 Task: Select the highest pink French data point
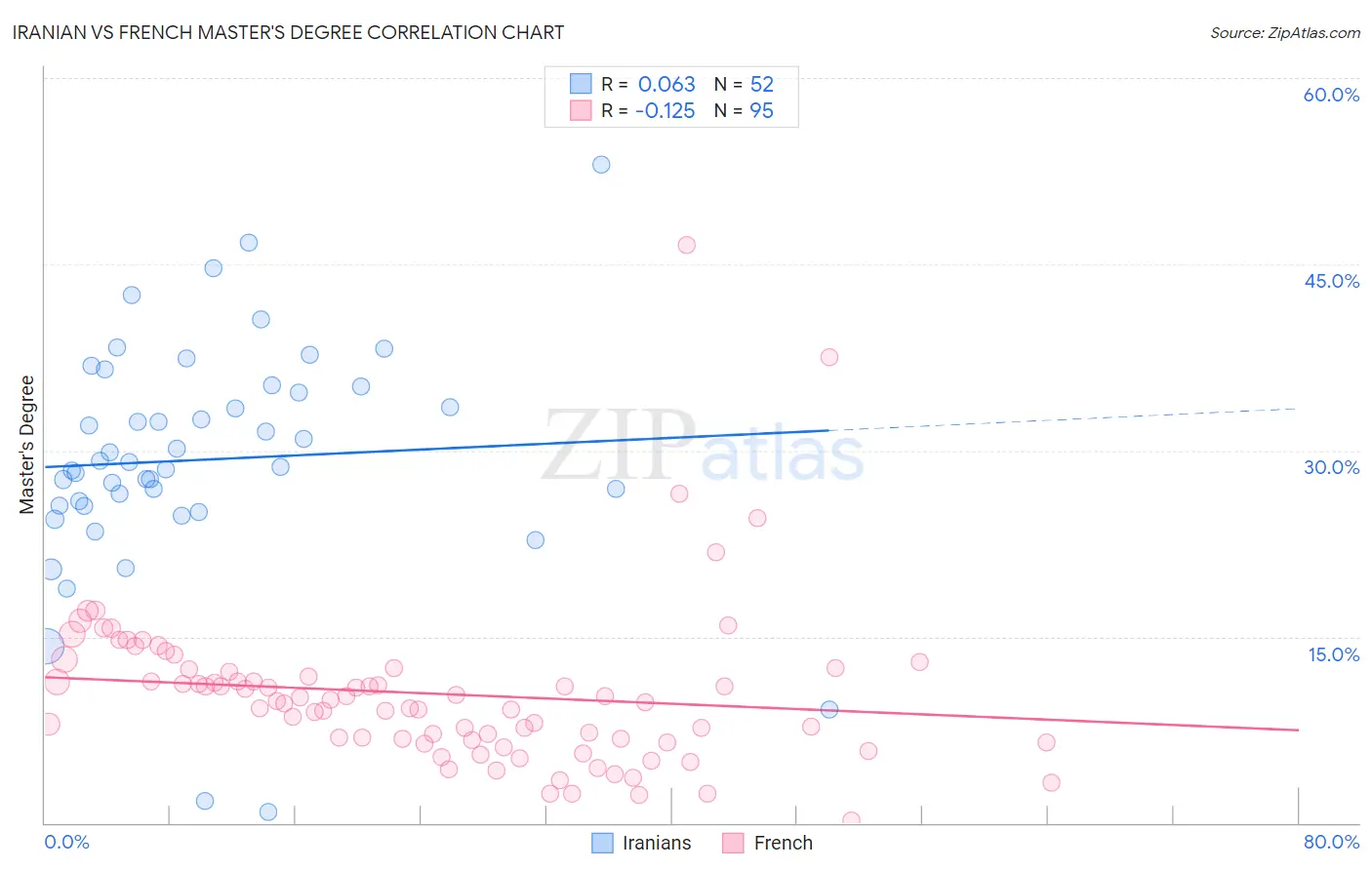pyautogui.click(x=686, y=245)
